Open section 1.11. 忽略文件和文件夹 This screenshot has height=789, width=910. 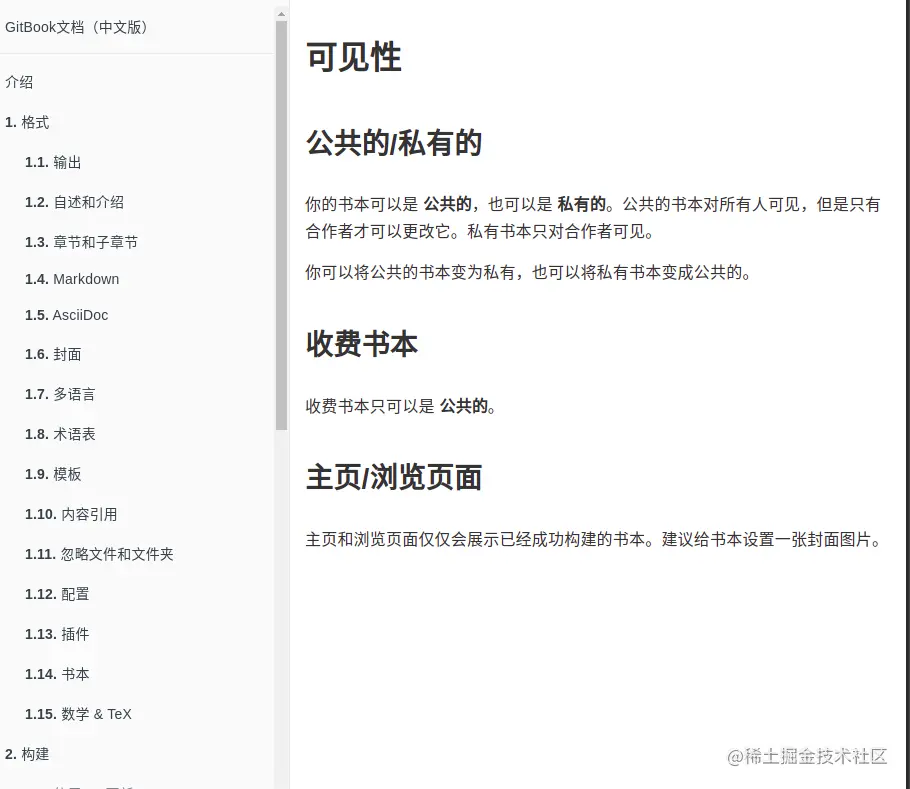(x=98, y=554)
